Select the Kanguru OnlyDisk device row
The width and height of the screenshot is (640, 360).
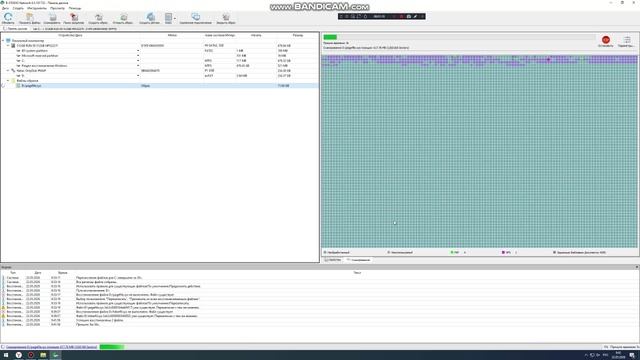pyautogui.click(x=159, y=71)
